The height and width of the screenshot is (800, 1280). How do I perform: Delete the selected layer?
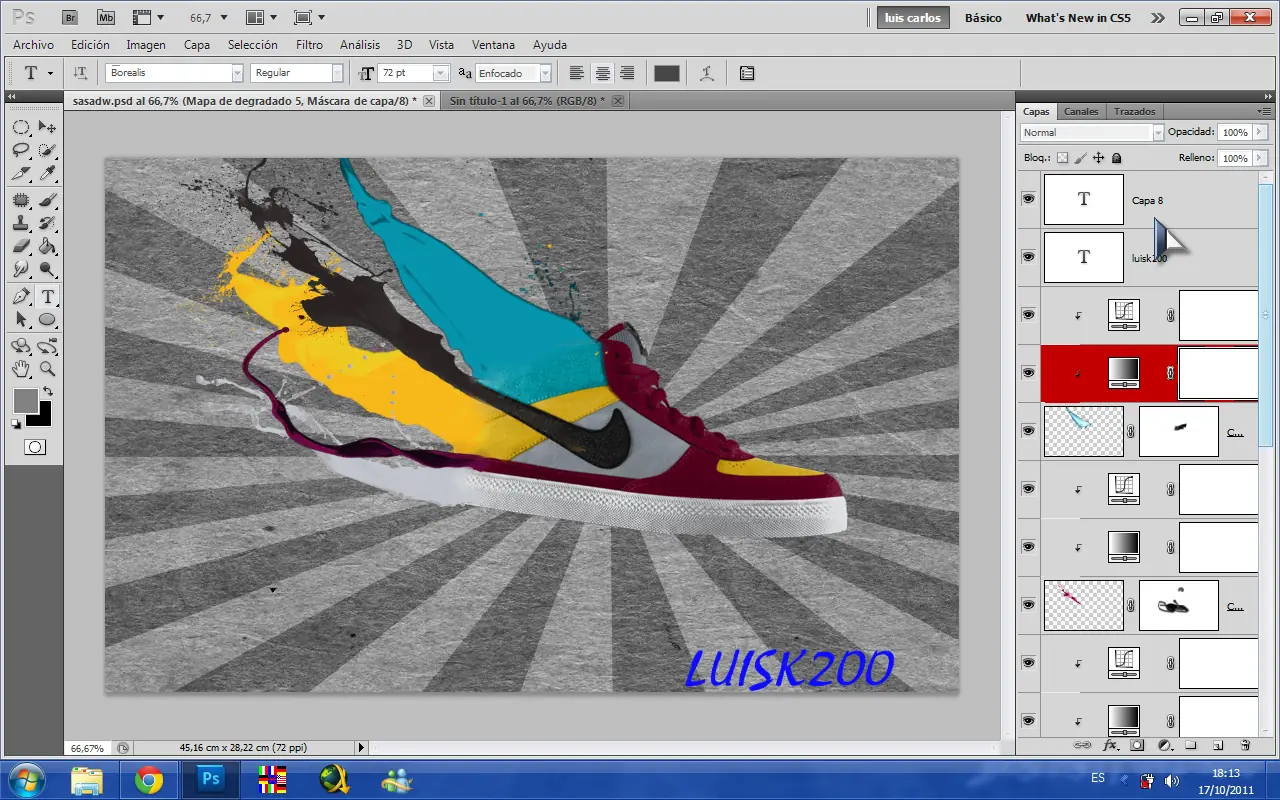click(x=1245, y=745)
